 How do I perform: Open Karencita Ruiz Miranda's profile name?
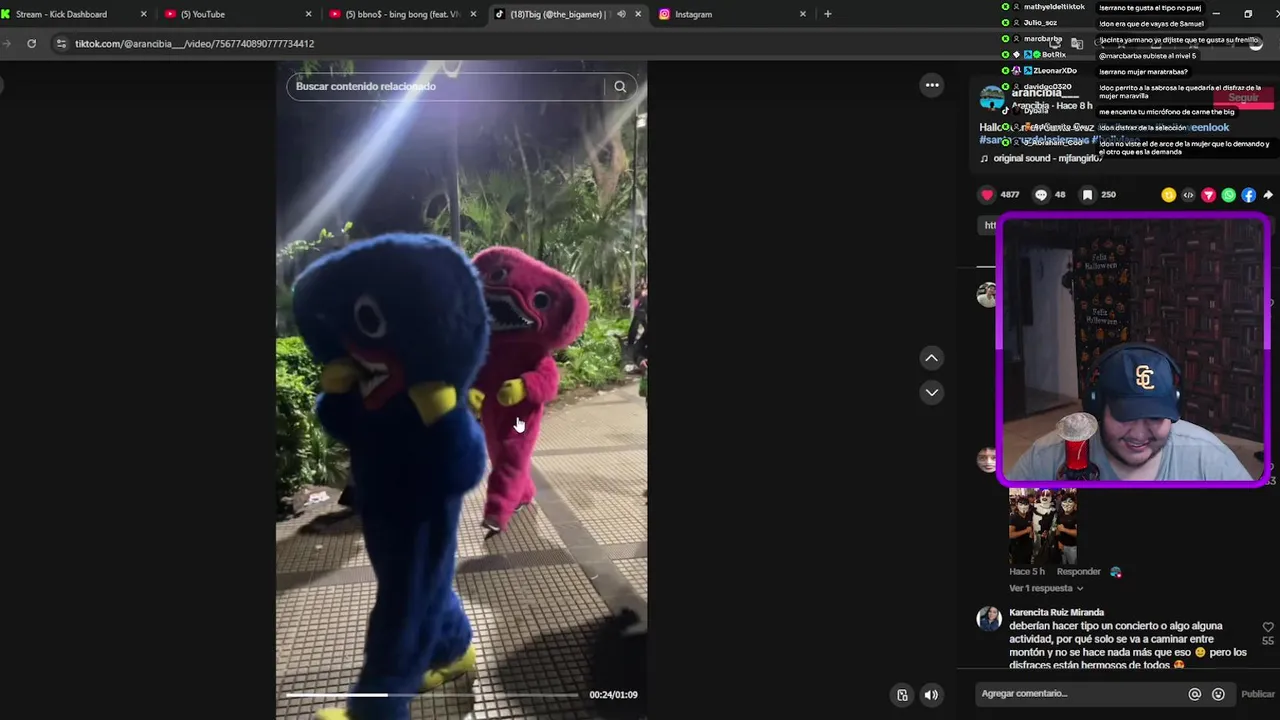pos(1056,612)
